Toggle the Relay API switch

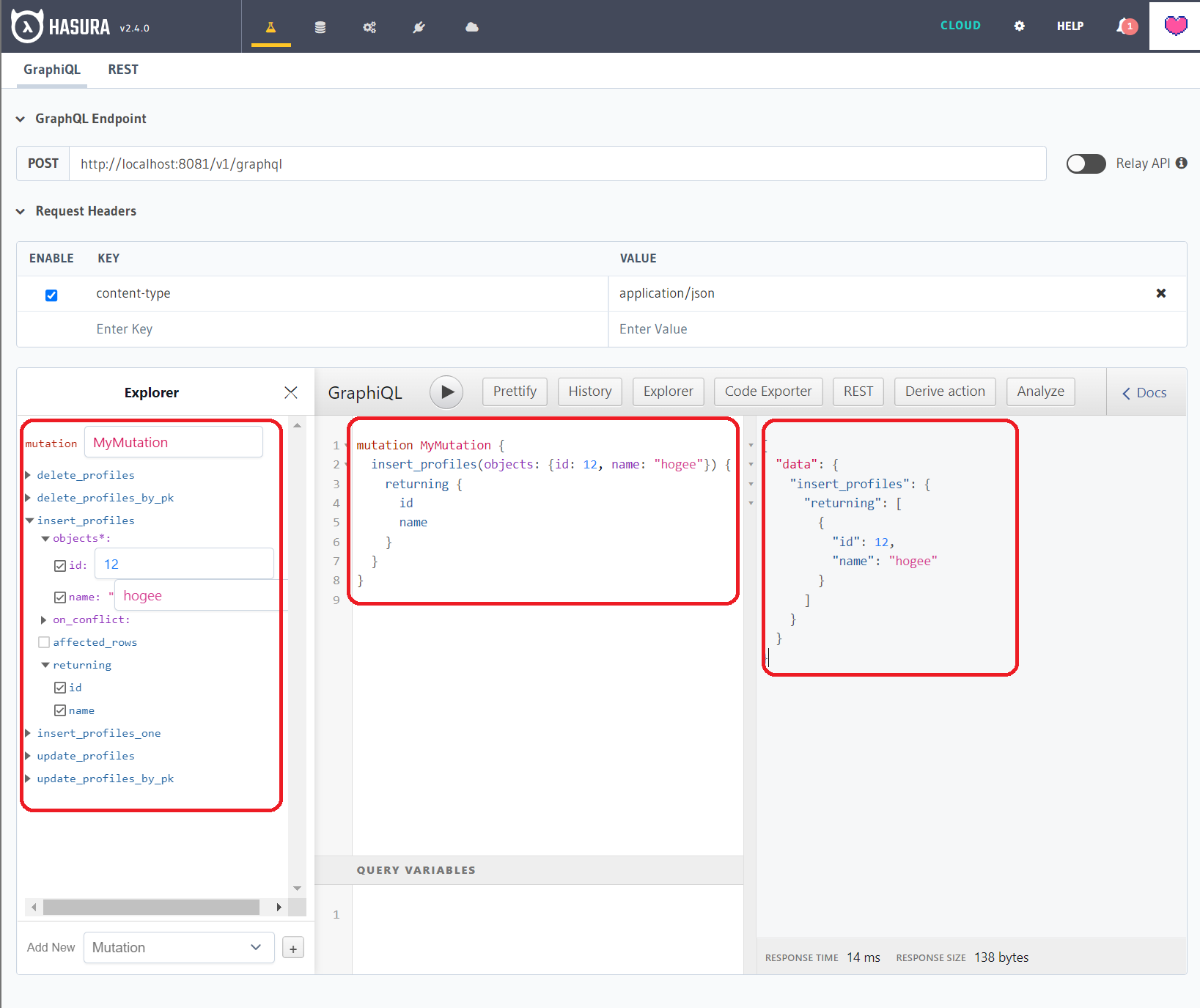click(1086, 163)
